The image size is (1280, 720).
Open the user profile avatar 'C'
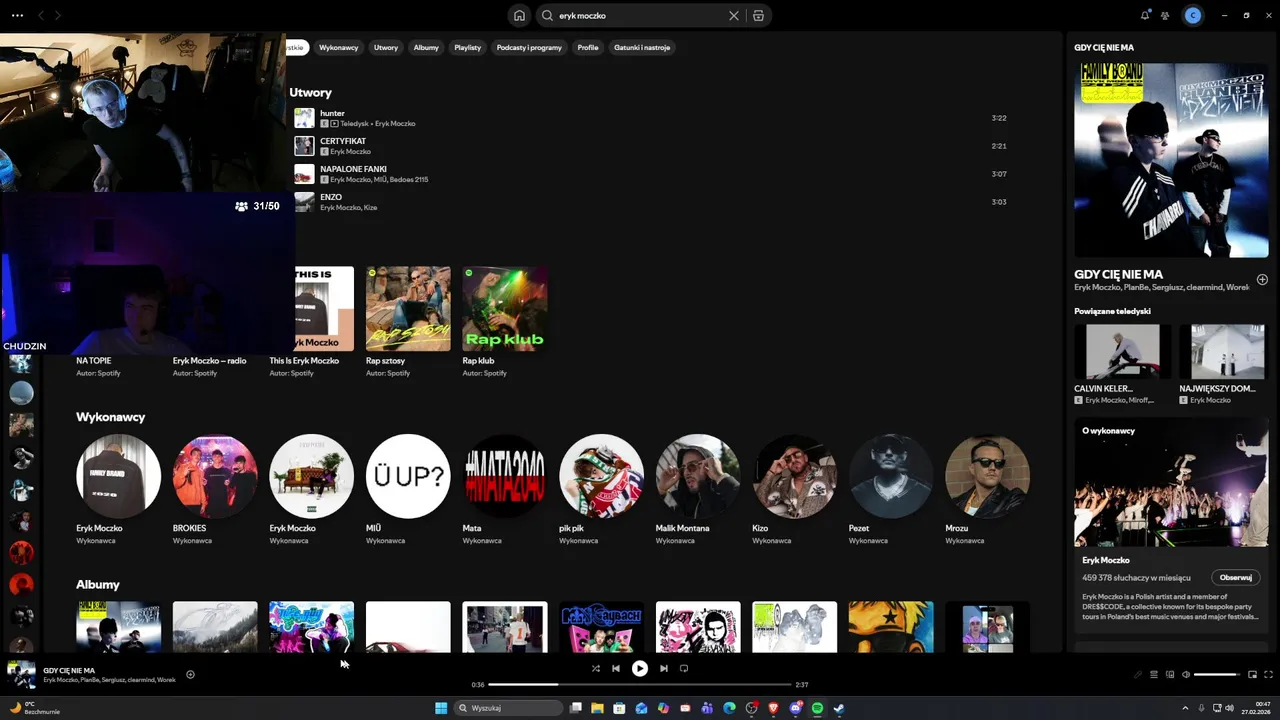pyautogui.click(x=1193, y=16)
